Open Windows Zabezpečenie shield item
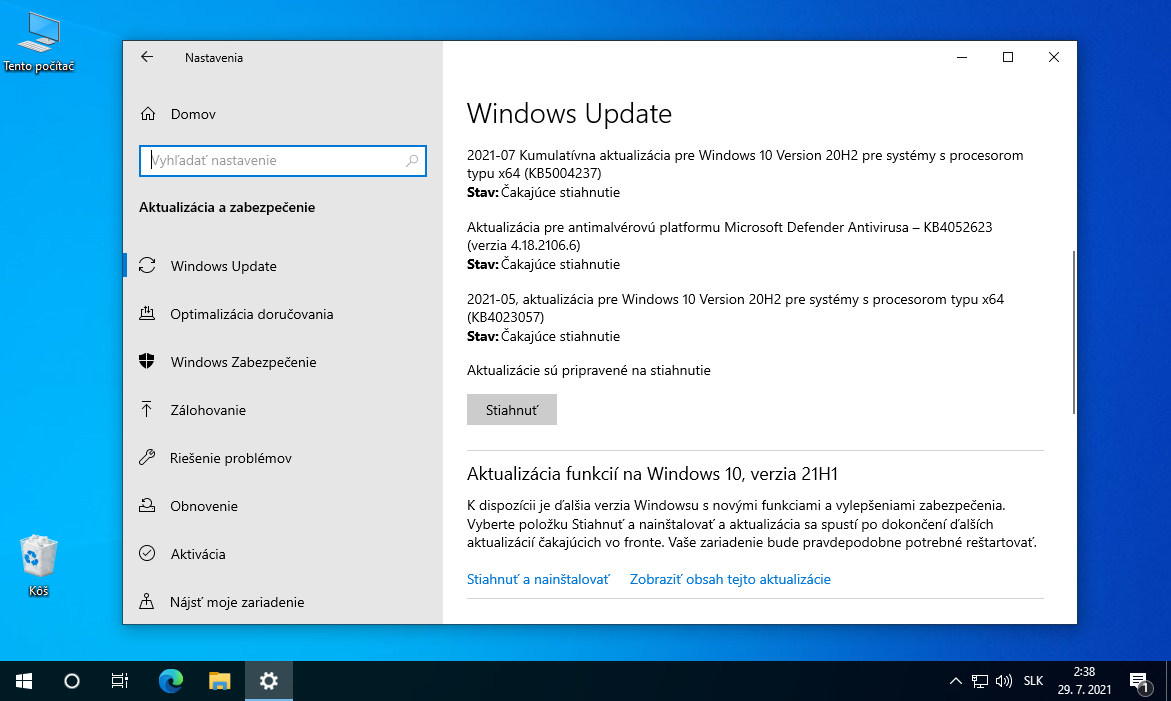Viewport: 1171px width, 701px height. pos(243,362)
